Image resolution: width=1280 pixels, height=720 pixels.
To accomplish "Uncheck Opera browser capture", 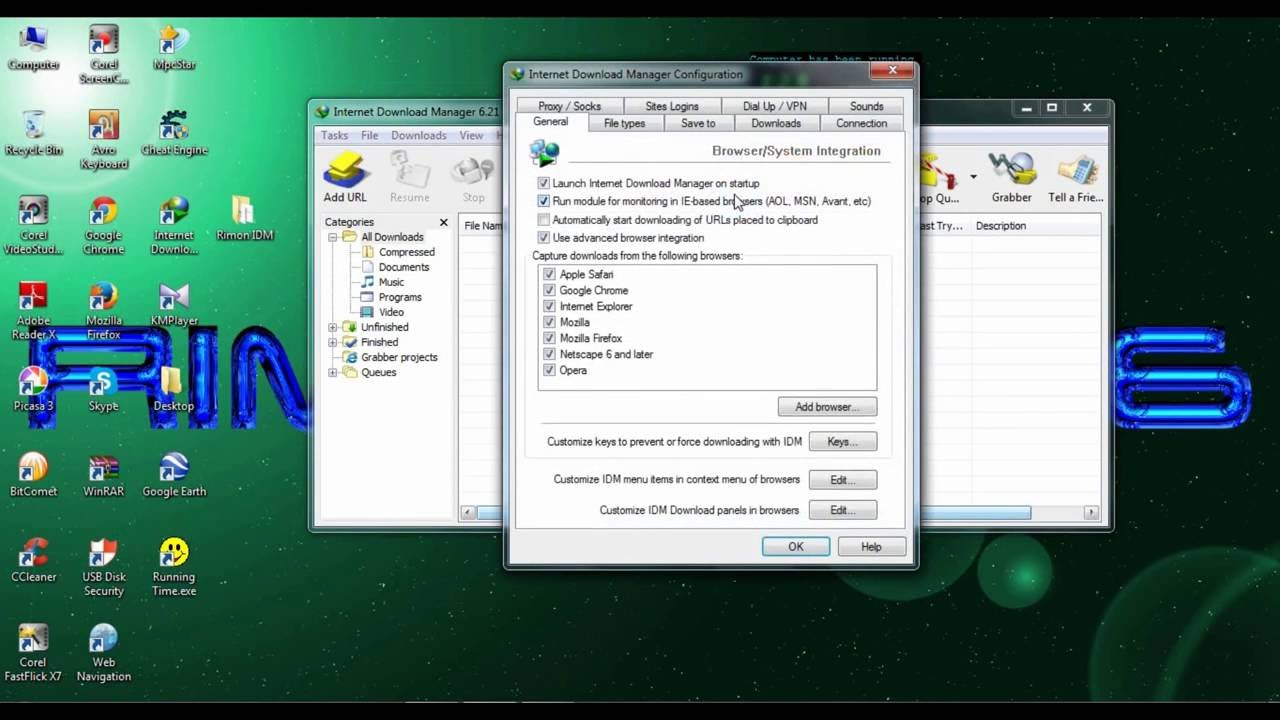I will click(x=549, y=370).
